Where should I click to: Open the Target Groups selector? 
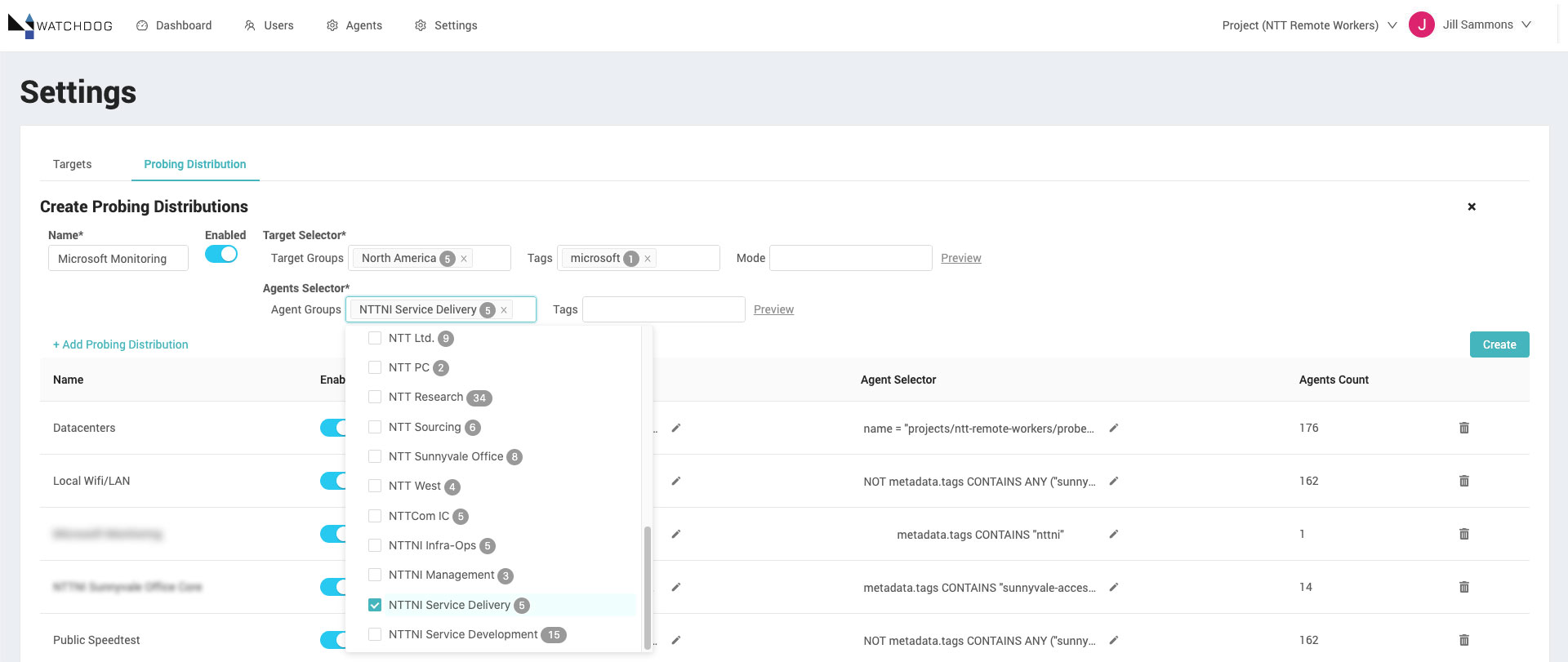coord(430,258)
